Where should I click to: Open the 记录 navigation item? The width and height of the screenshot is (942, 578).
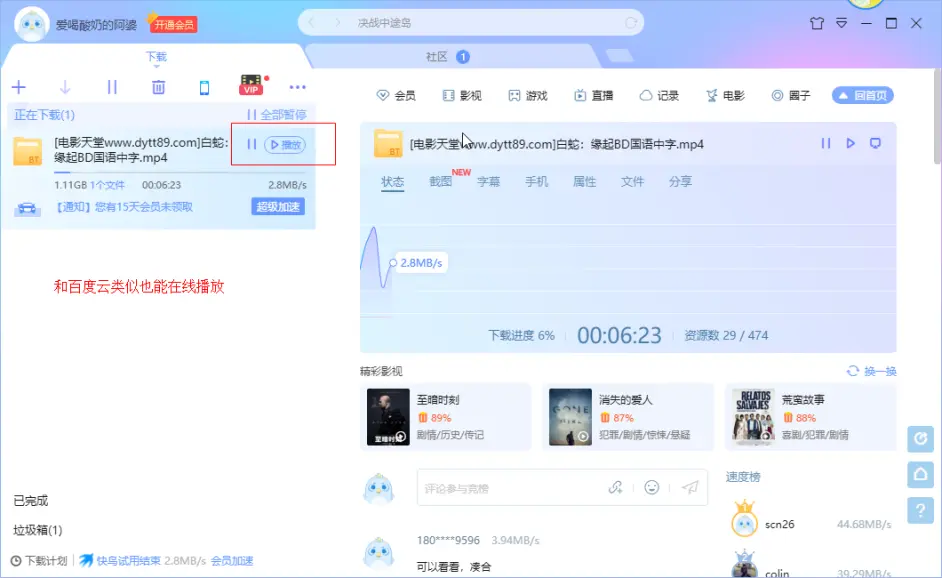click(659, 96)
